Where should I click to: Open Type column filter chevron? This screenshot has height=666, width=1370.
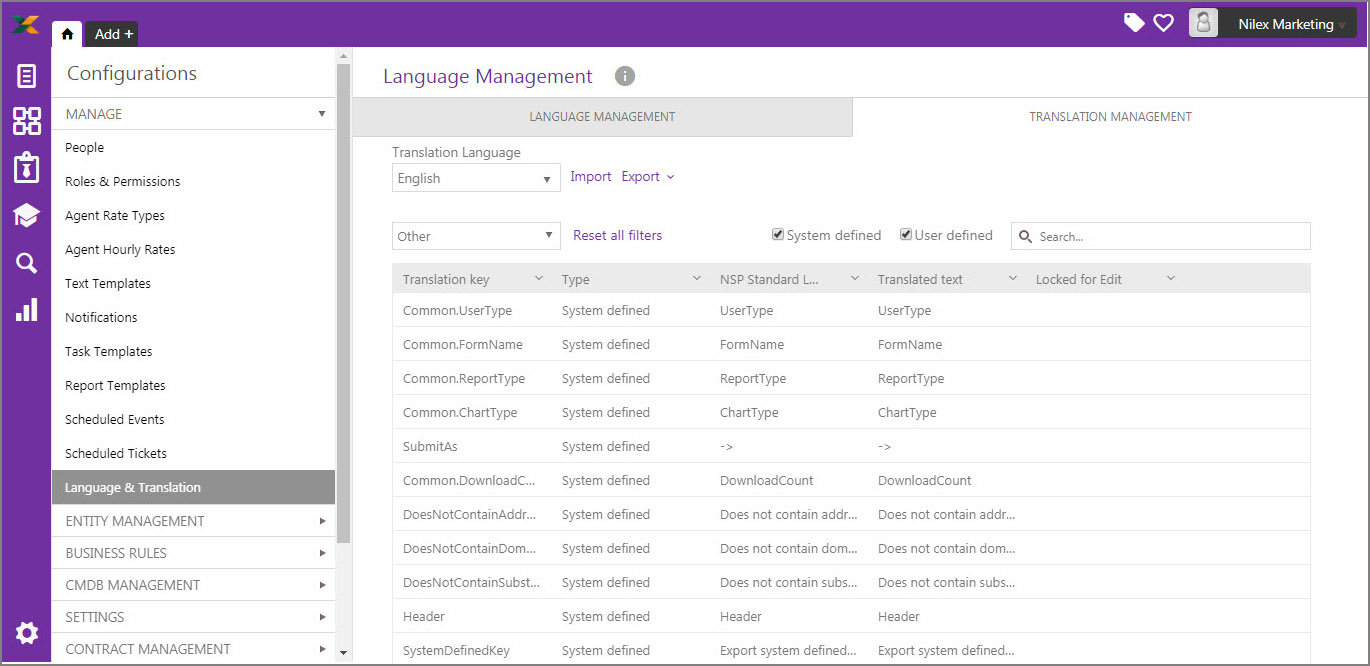pyautogui.click(x=697, y=278)
